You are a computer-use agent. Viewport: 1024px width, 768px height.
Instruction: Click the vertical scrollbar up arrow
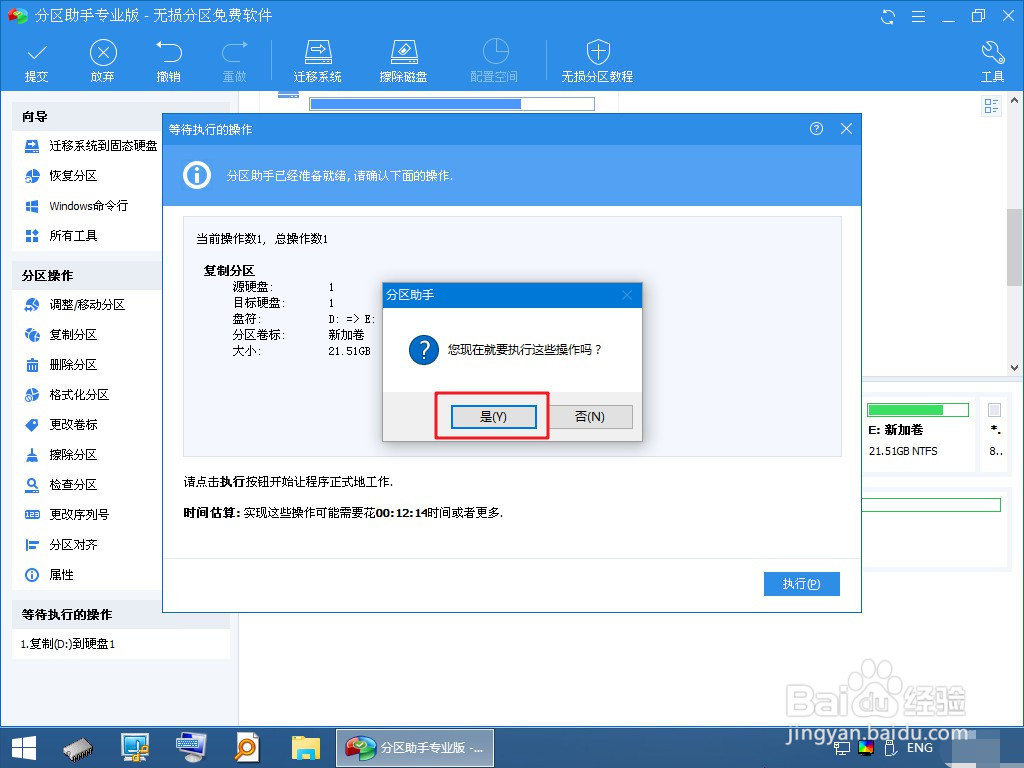(x=1014, y=100)
